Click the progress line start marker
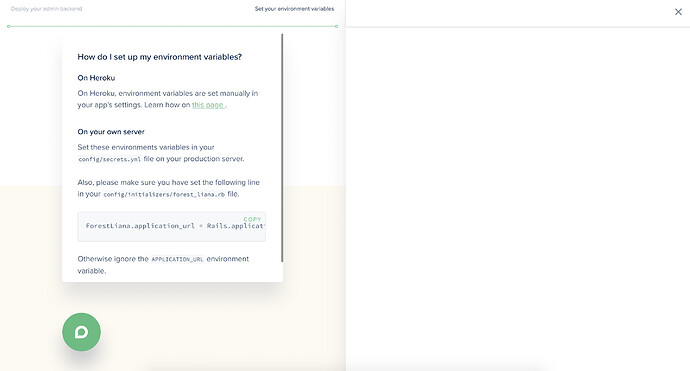690x371 pixels. [9, 26]
